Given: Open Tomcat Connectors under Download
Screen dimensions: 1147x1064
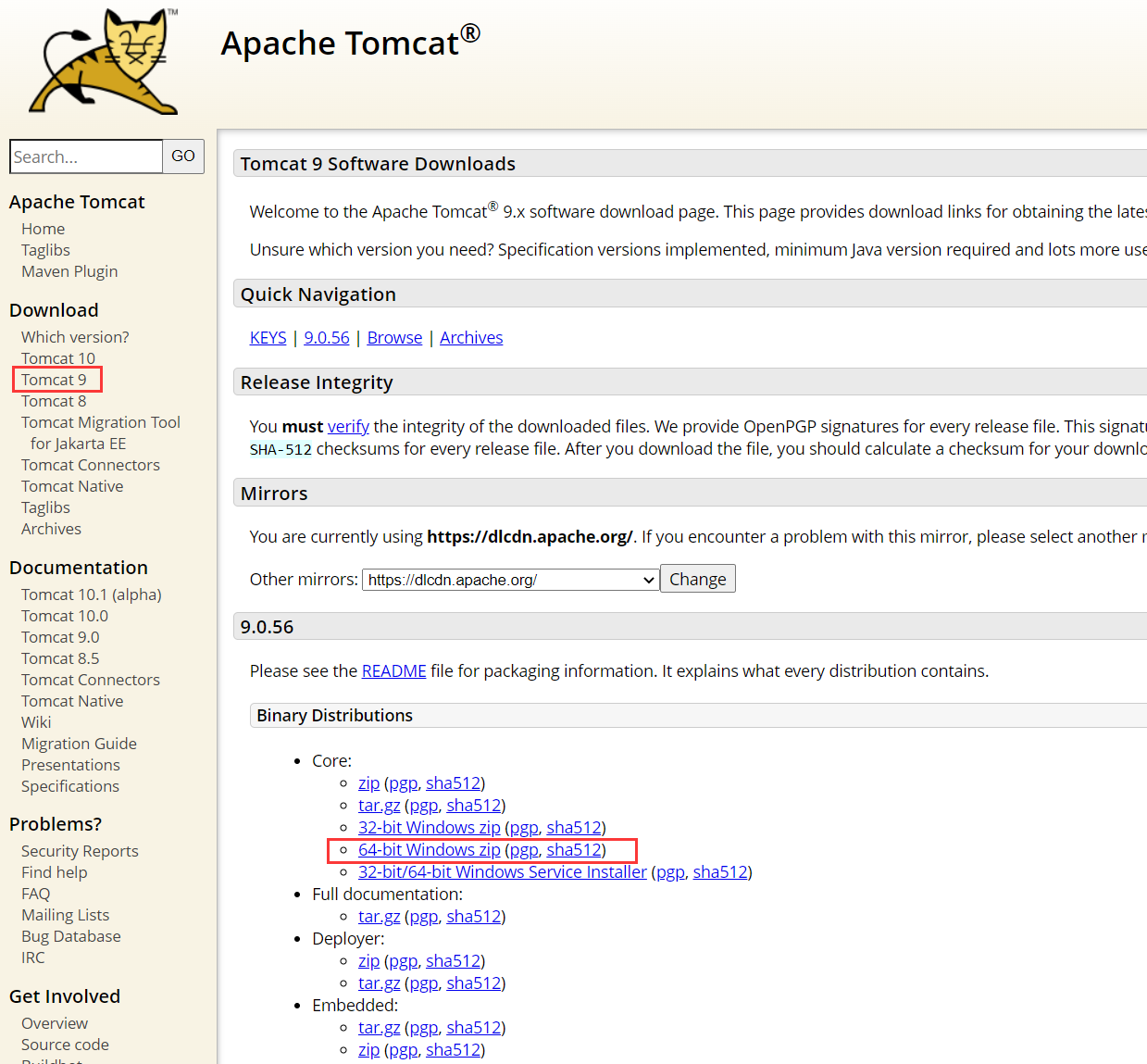Looking at the screenshot, I should (91, 465).
